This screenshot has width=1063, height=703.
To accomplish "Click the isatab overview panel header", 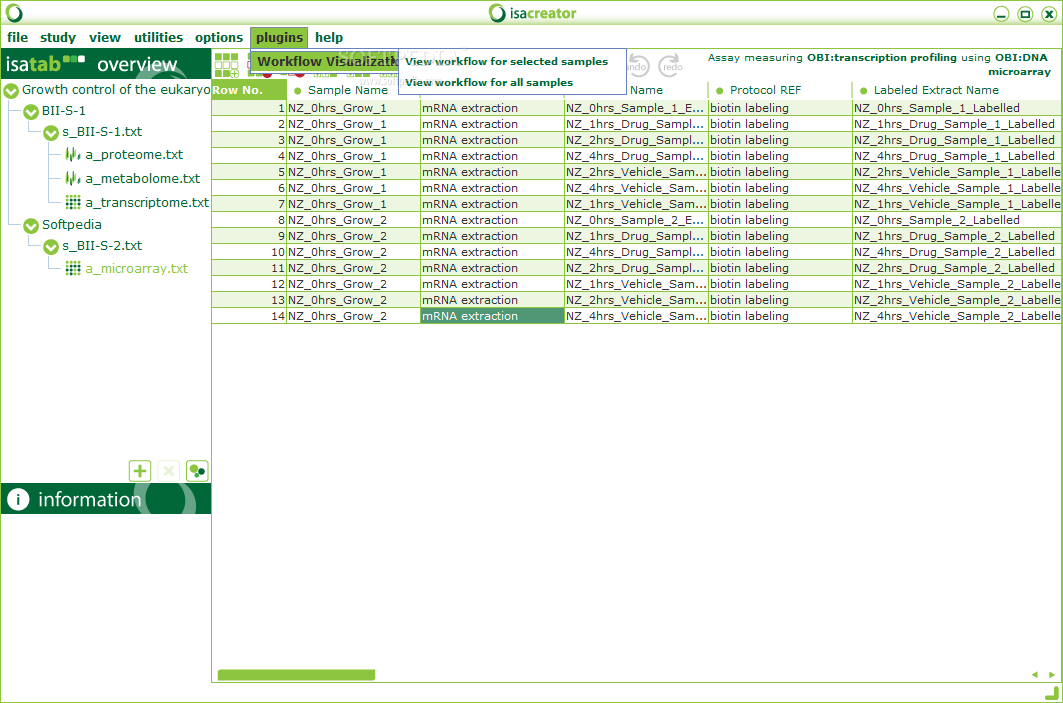I will coord(106,64).
